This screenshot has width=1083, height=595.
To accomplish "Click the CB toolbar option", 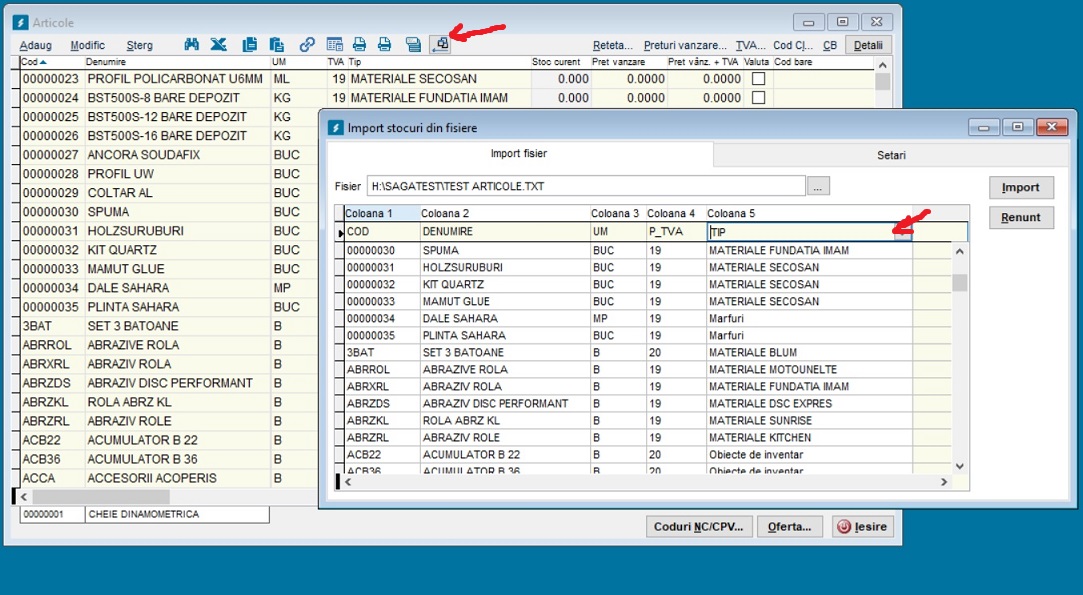I will (x=830, y=45).
